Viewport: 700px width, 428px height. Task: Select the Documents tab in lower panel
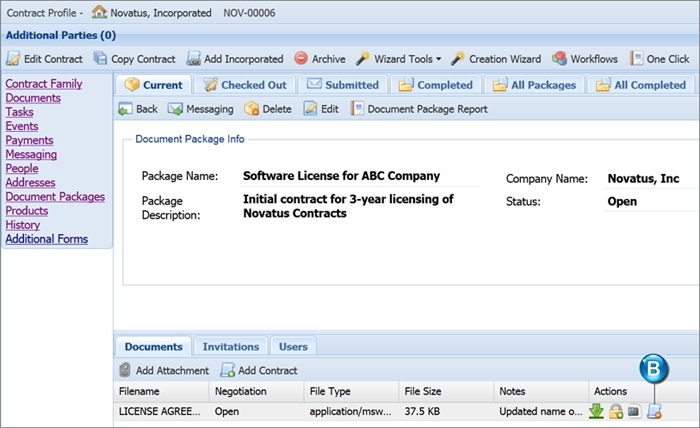click(154, 346)
